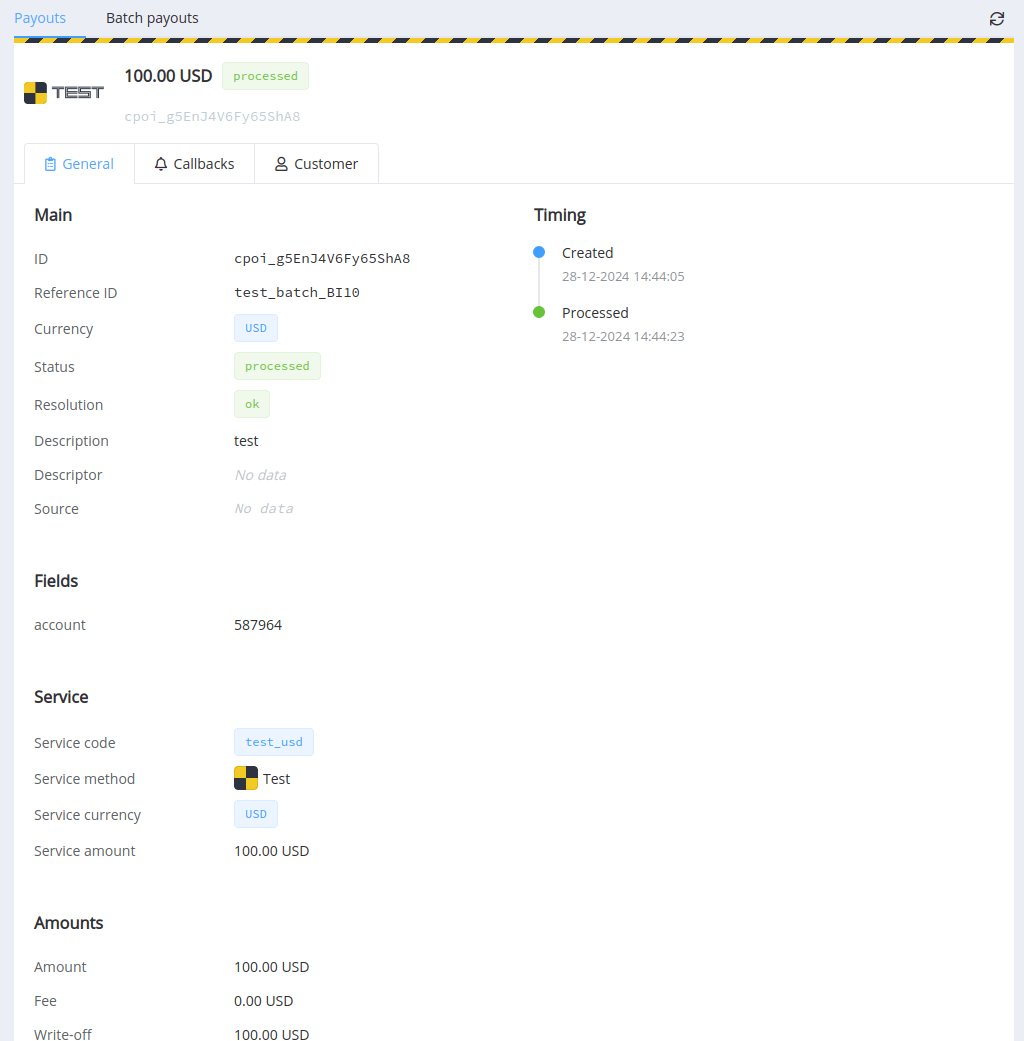Click the processed badge in header

(265, 76)
